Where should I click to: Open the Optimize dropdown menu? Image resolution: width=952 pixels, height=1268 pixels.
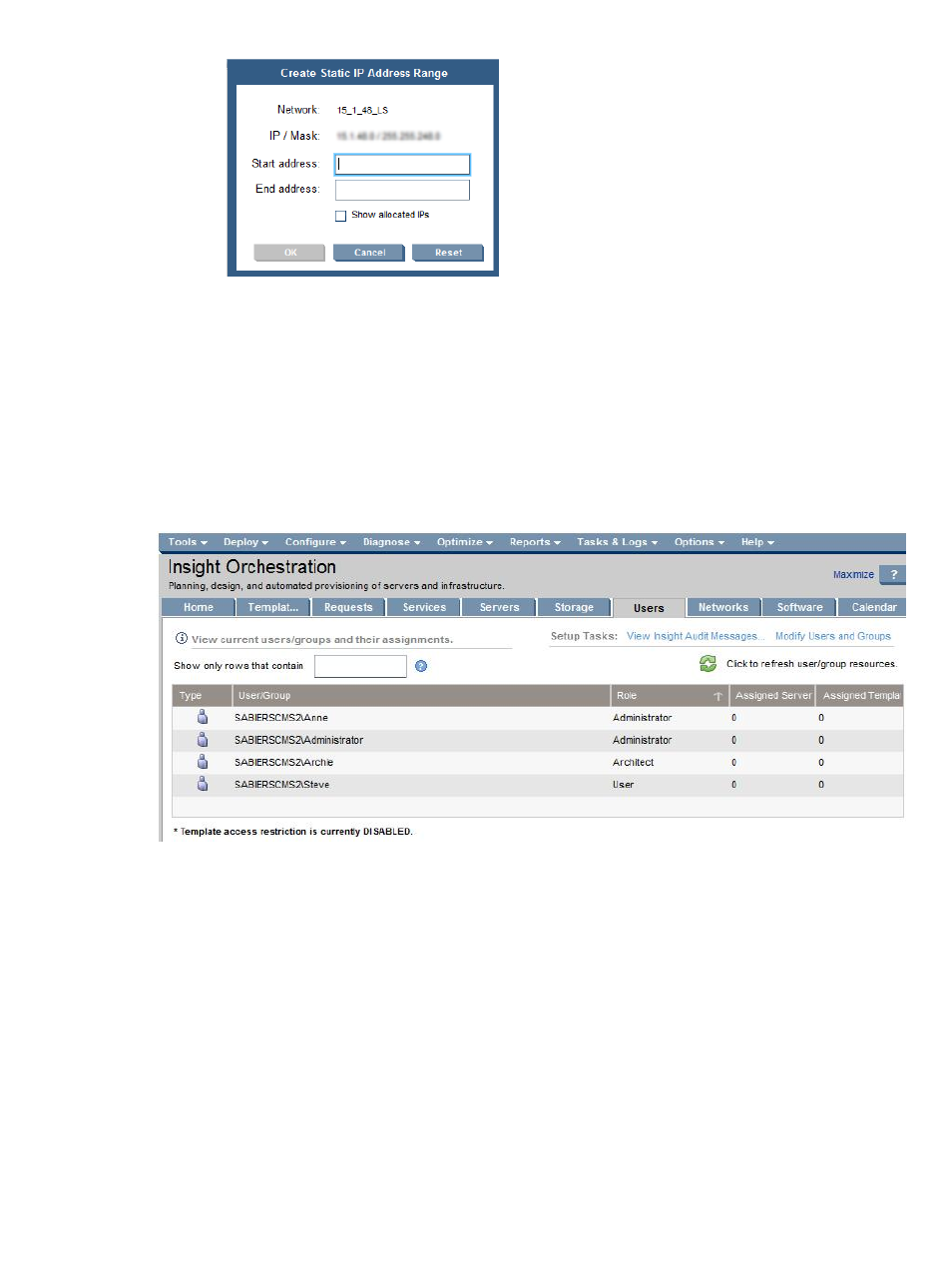pos(465,542)
